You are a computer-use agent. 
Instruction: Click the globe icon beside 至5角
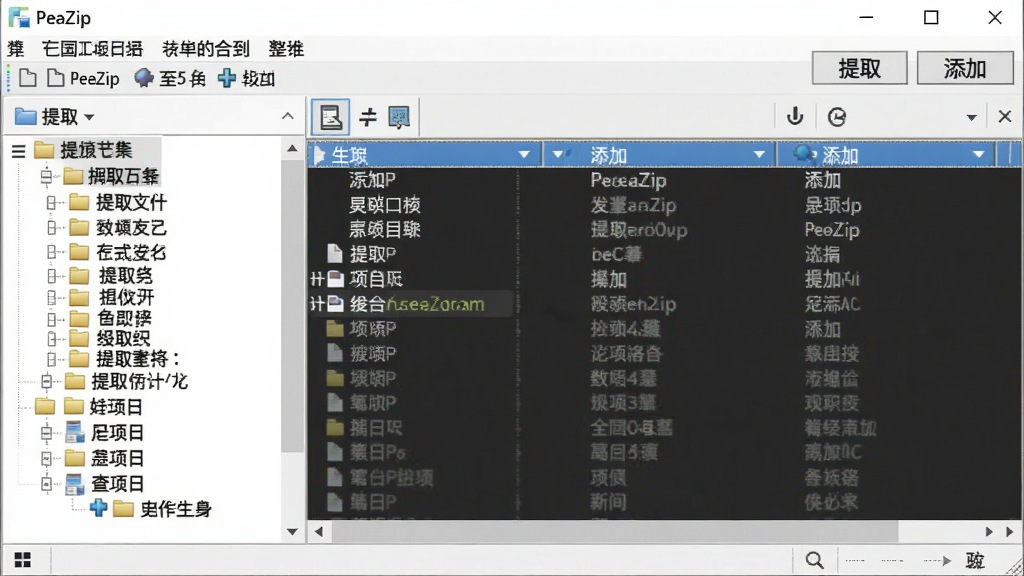tap(144, 78)
